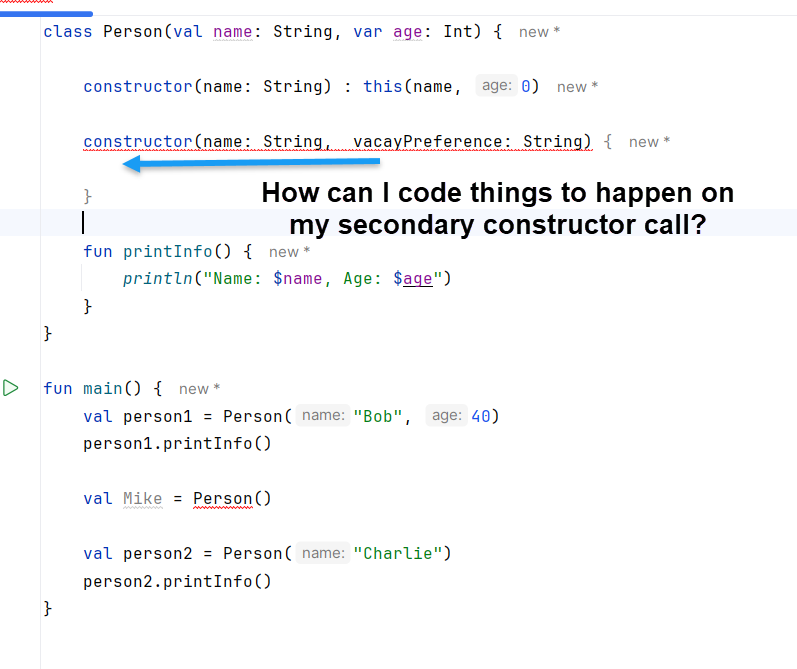Click 'person2.printInfo()' call line
Screen dimensions: 797x669
177,581
